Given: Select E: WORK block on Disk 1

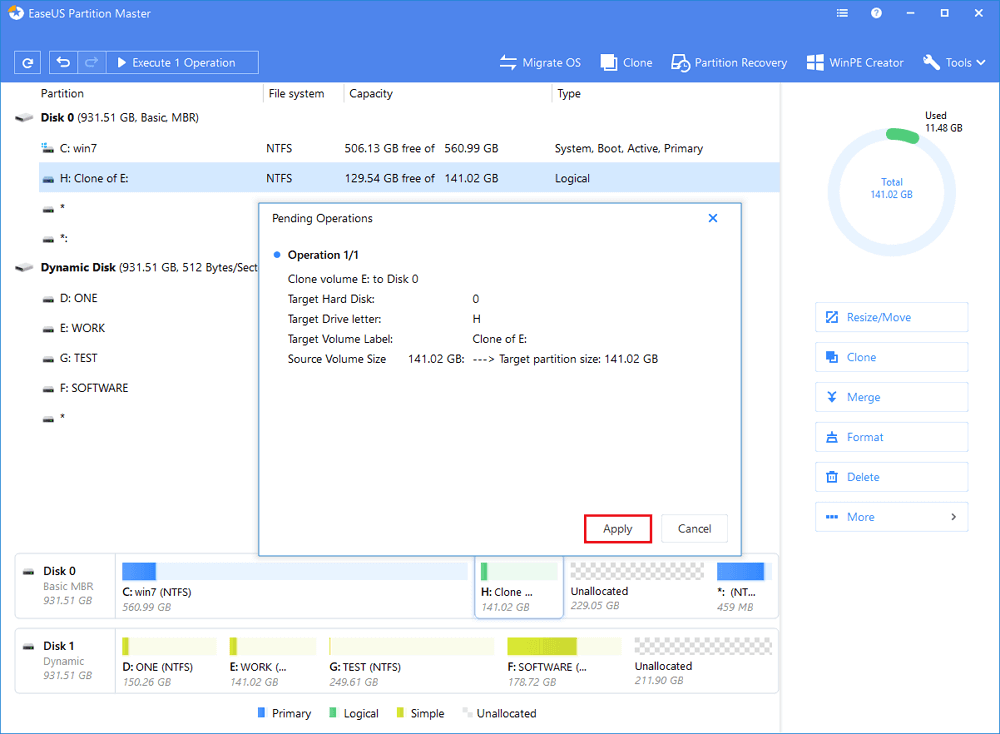Looking at the screenshot, I should click(x=272, y=661).
